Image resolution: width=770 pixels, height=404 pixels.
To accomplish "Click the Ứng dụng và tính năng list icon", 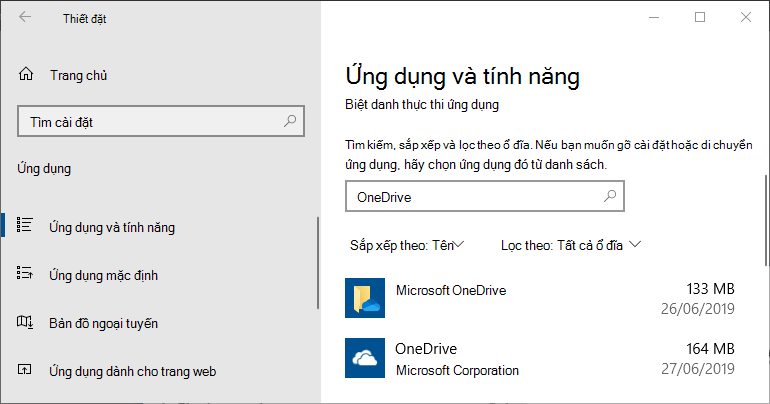I will (x=25, y=225).
